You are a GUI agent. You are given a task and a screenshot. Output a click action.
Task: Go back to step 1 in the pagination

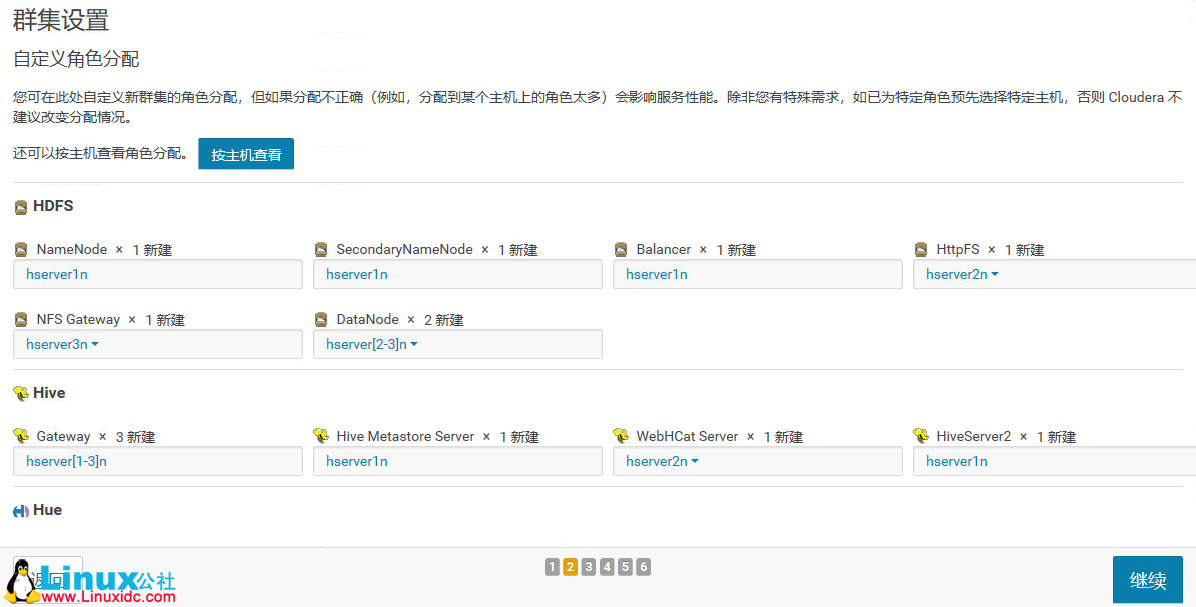pos(552,566)
